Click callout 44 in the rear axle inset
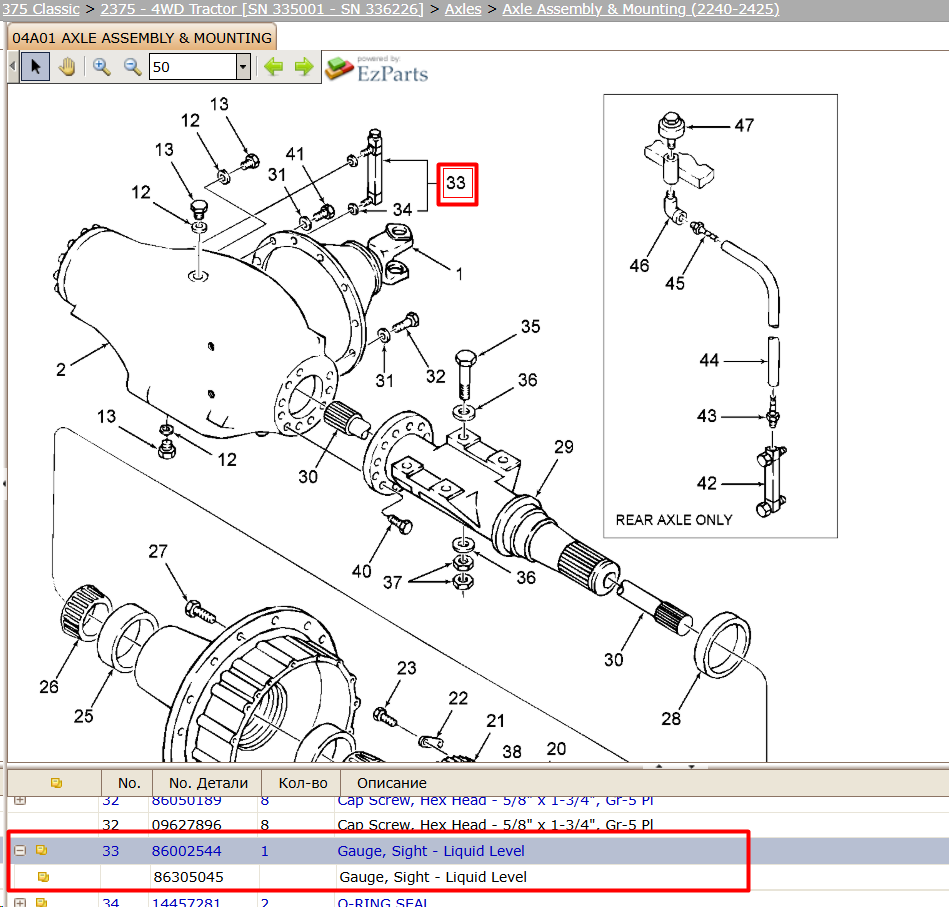The width and height of the screenshot is (949, 907). 709,360
